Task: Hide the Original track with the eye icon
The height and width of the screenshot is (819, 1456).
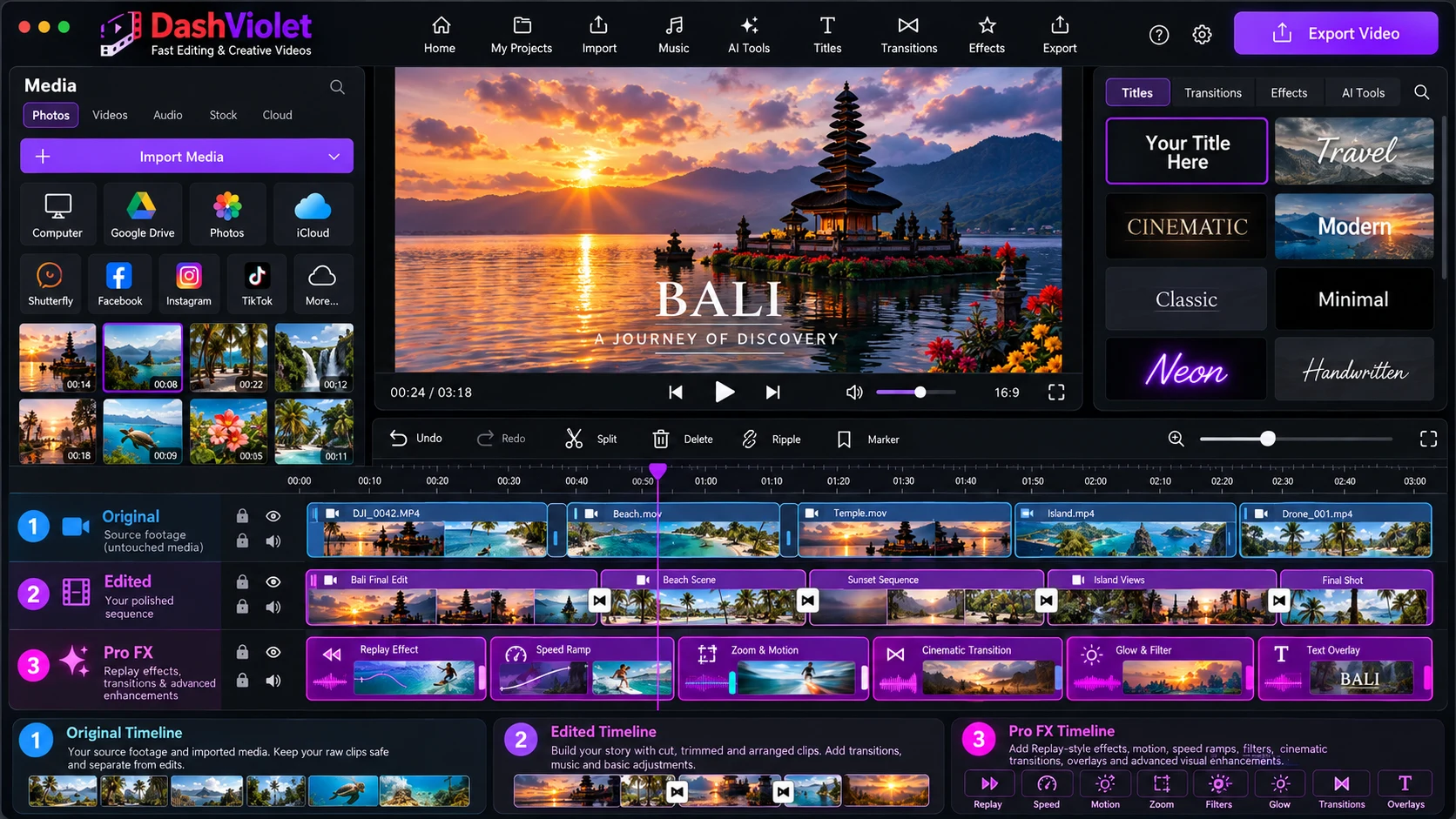Action: pos(273,516)
